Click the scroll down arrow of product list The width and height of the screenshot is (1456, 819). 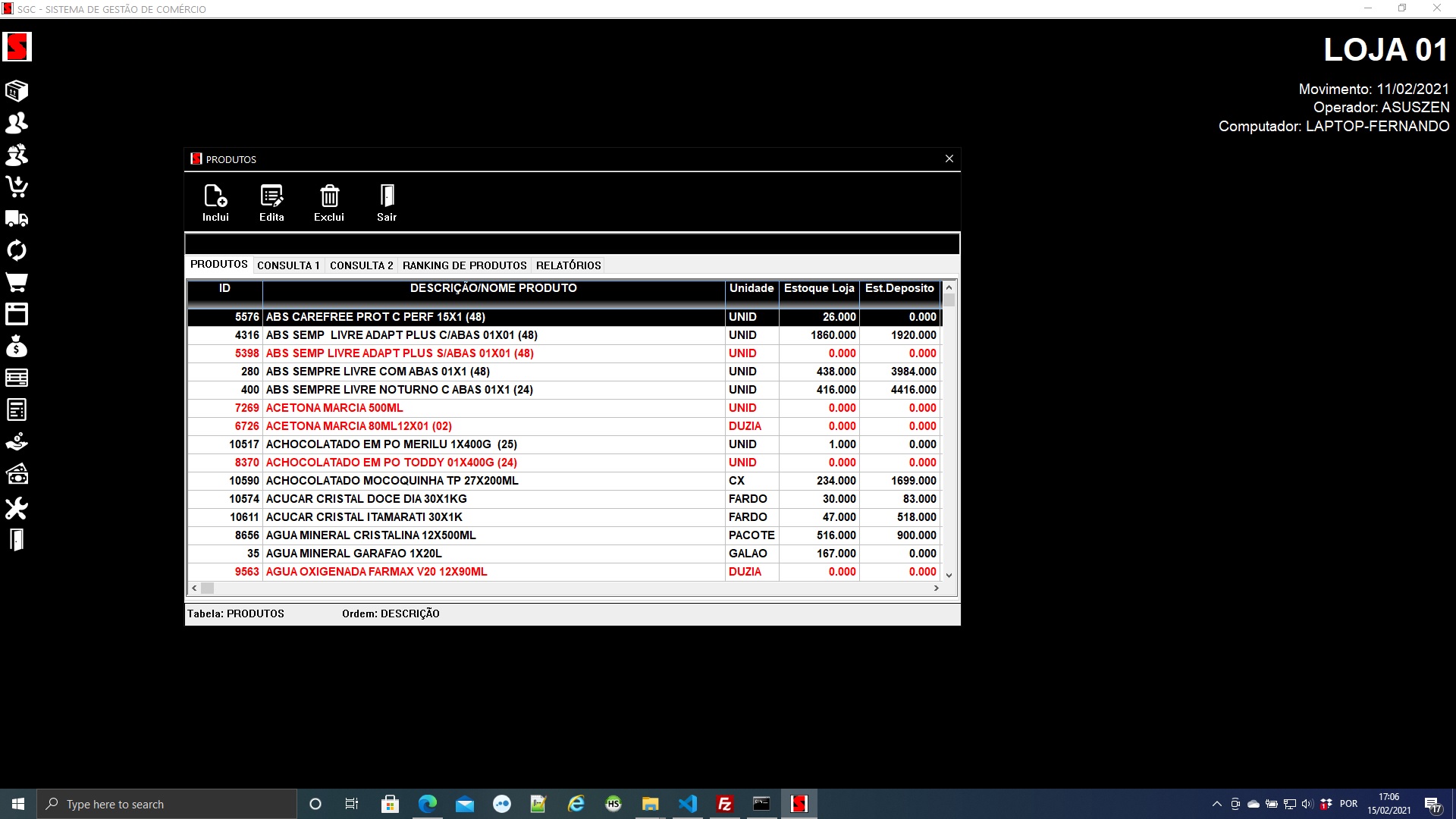point(949,576)
